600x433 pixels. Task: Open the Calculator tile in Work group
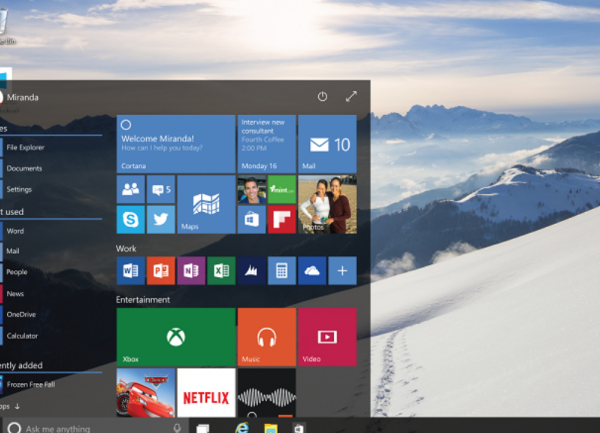[x=282, y=271]
